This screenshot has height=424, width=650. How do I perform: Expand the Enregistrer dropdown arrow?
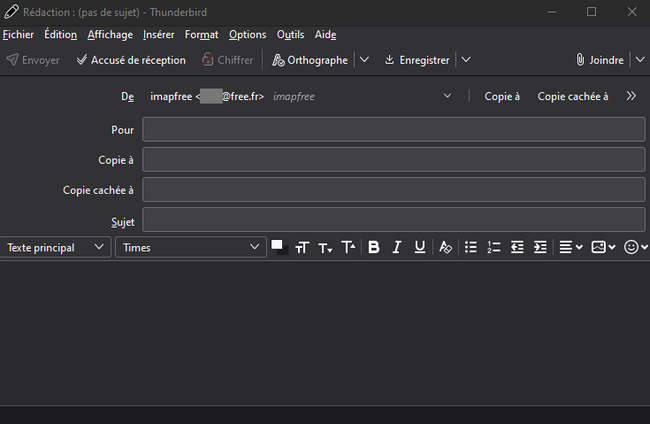[x=466, y=60]
